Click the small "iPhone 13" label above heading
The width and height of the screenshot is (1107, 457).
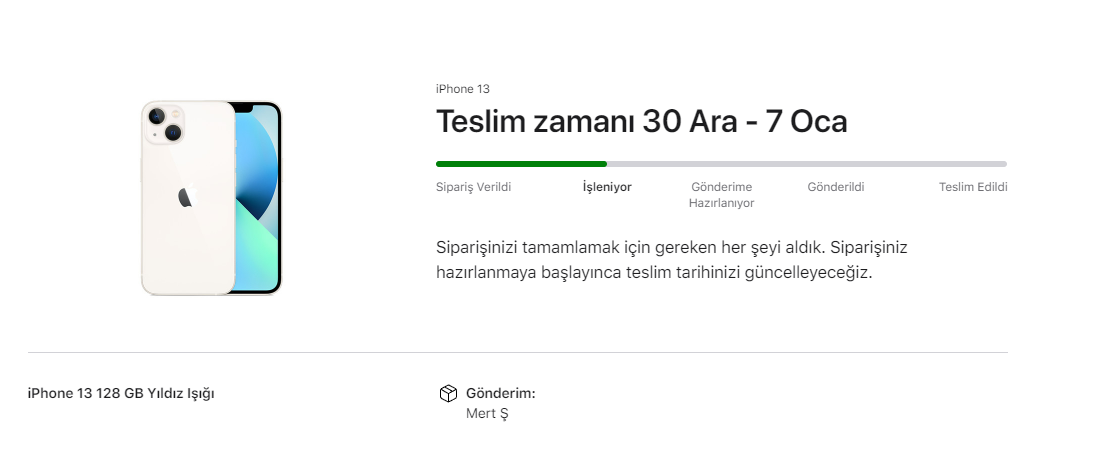click(x=462, y=89)
